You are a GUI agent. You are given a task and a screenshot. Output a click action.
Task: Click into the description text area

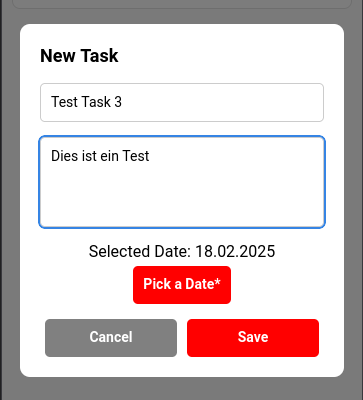(x=182, y=182)
